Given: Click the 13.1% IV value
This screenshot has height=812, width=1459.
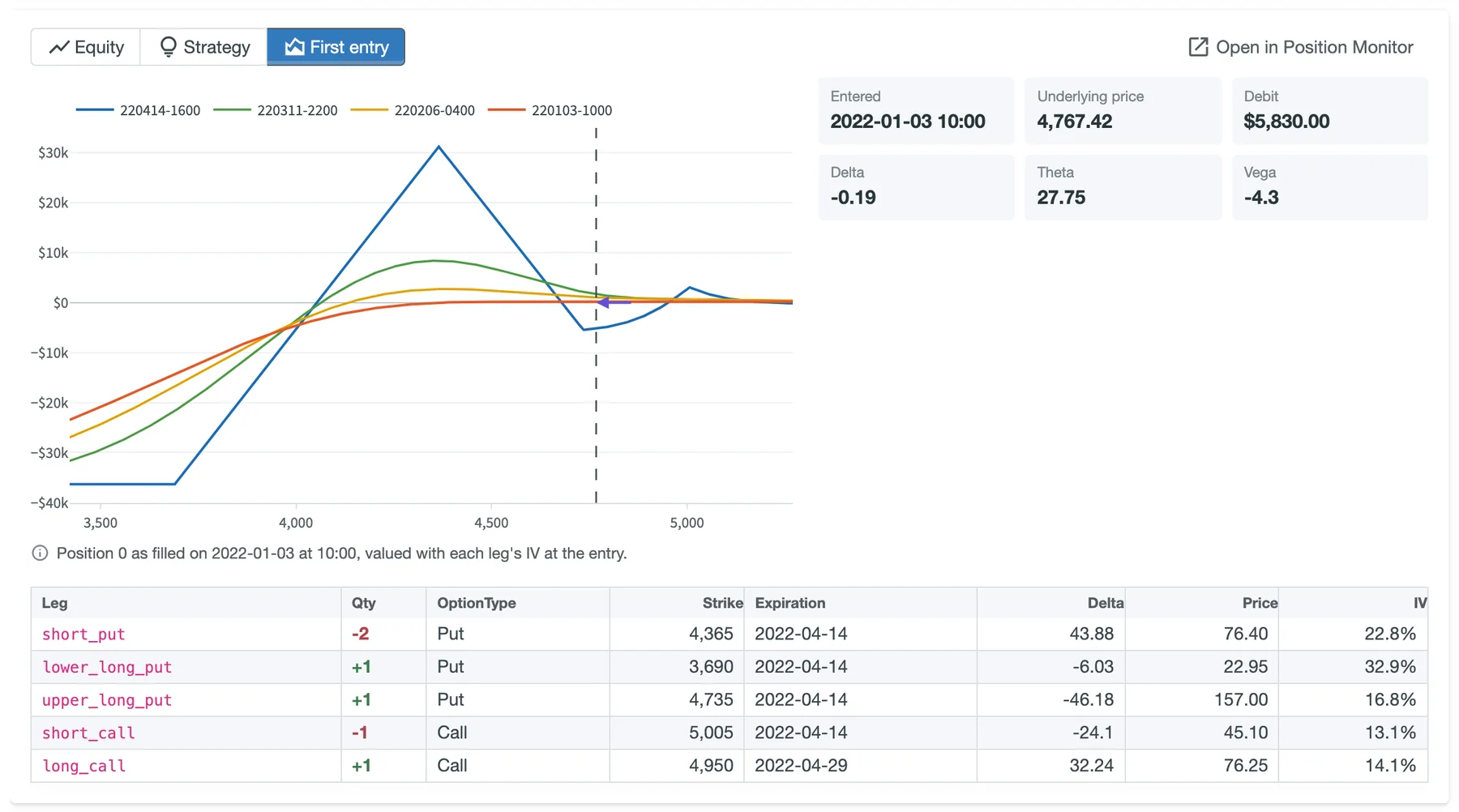Looking at the screenshot, I should click(x=1389, y=733).
